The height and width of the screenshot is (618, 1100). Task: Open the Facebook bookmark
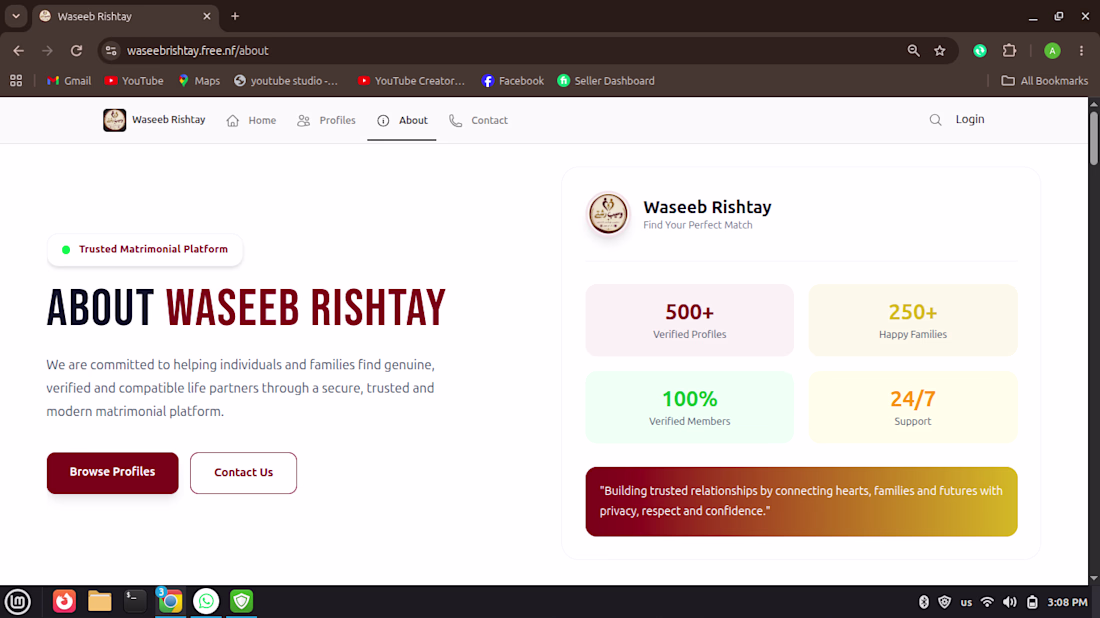point(513,81)
